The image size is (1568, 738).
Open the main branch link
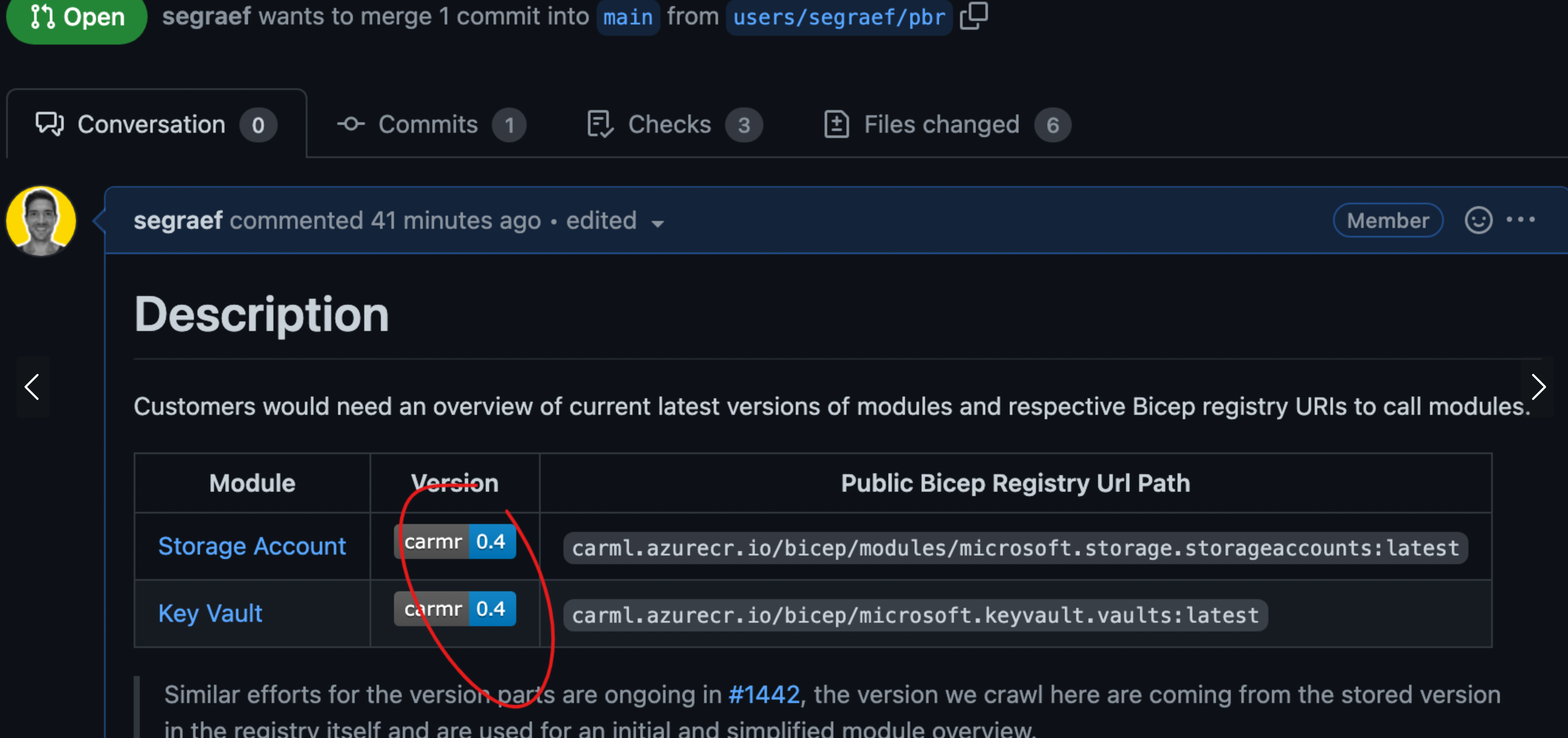pos(628,17)
